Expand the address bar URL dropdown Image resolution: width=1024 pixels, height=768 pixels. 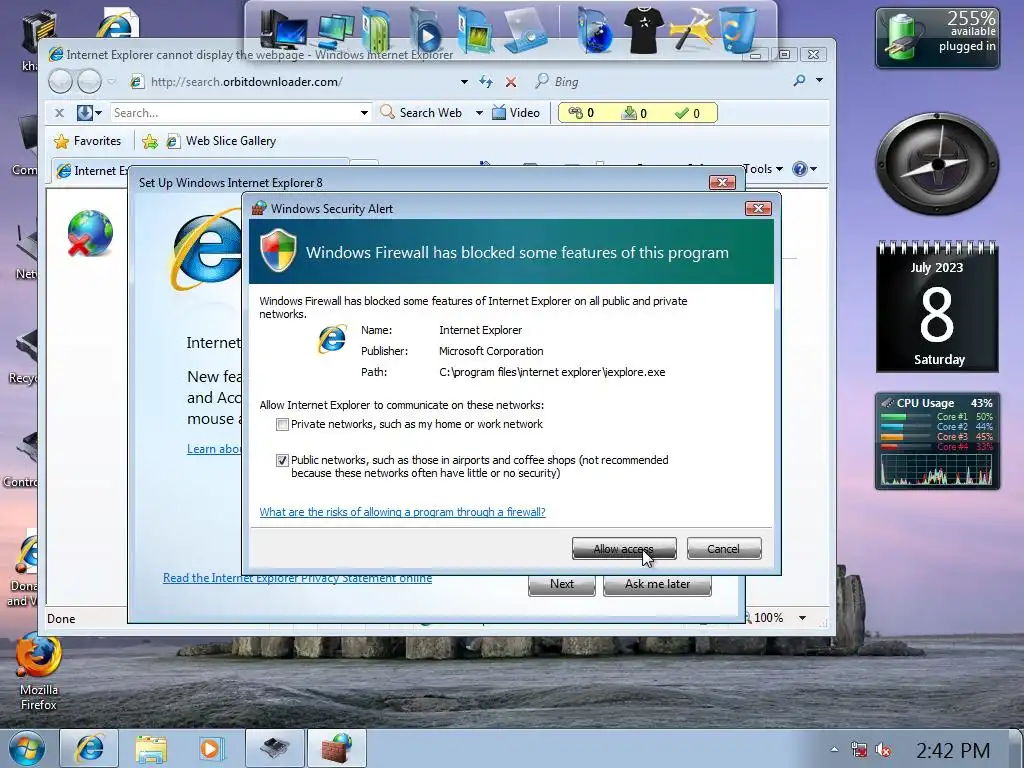tap(464, 82)
